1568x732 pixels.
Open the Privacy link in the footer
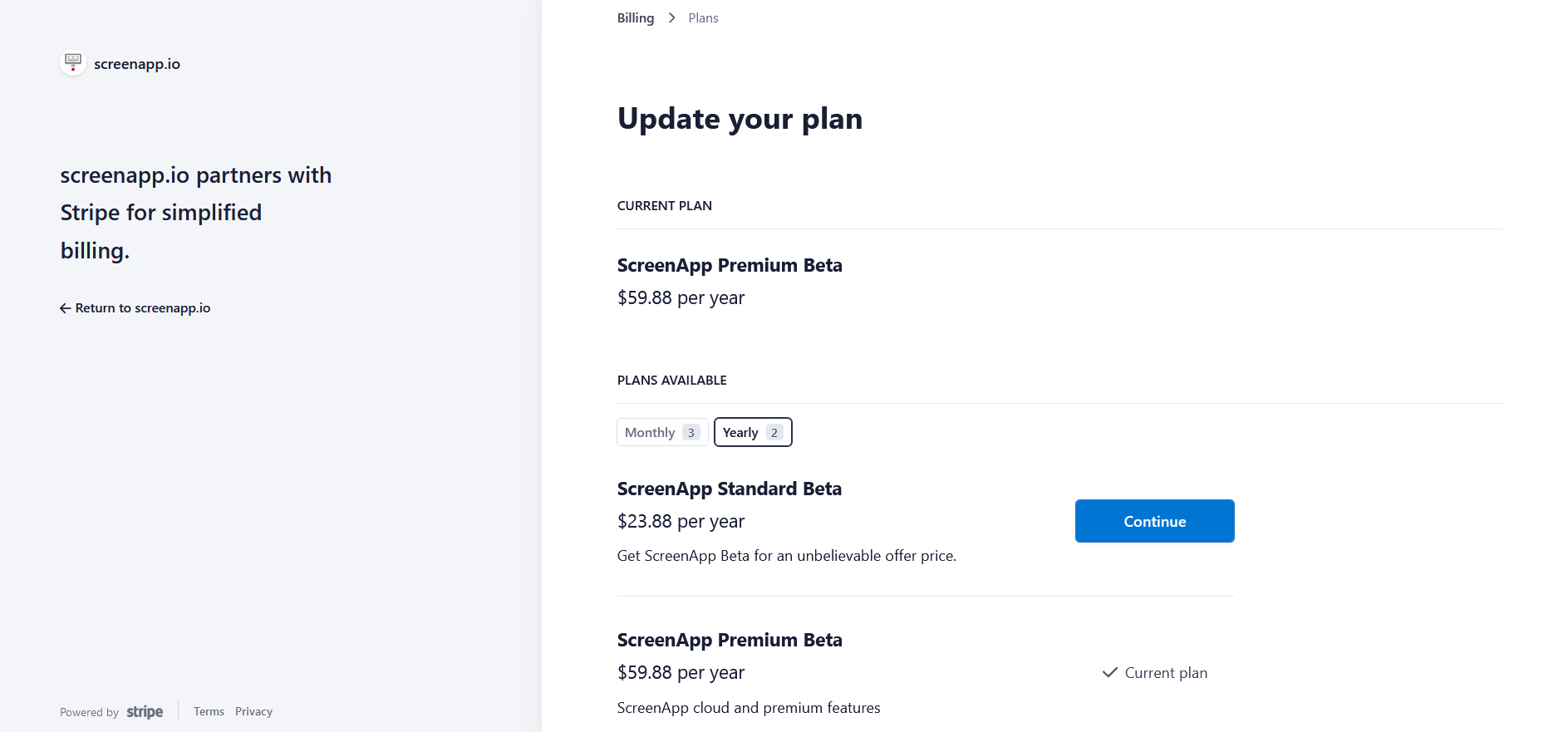click(x=253, y=712)
